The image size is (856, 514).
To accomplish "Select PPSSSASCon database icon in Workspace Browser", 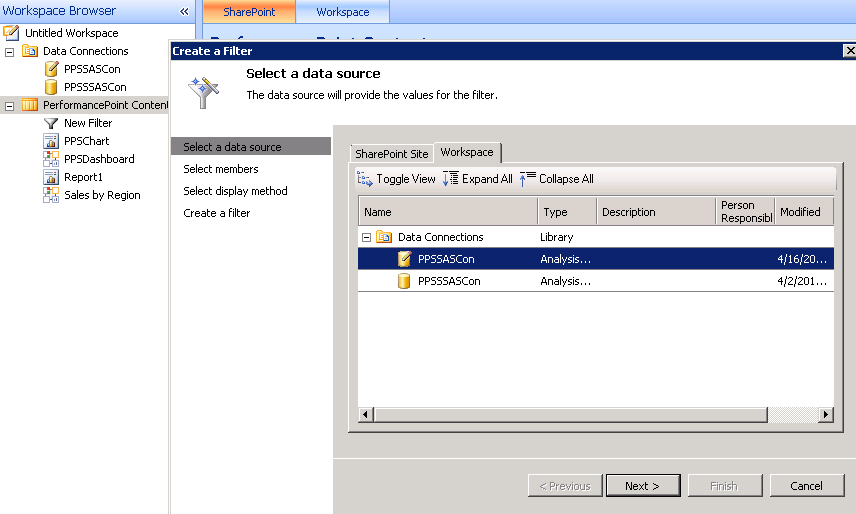I will [x=51, y=87].
